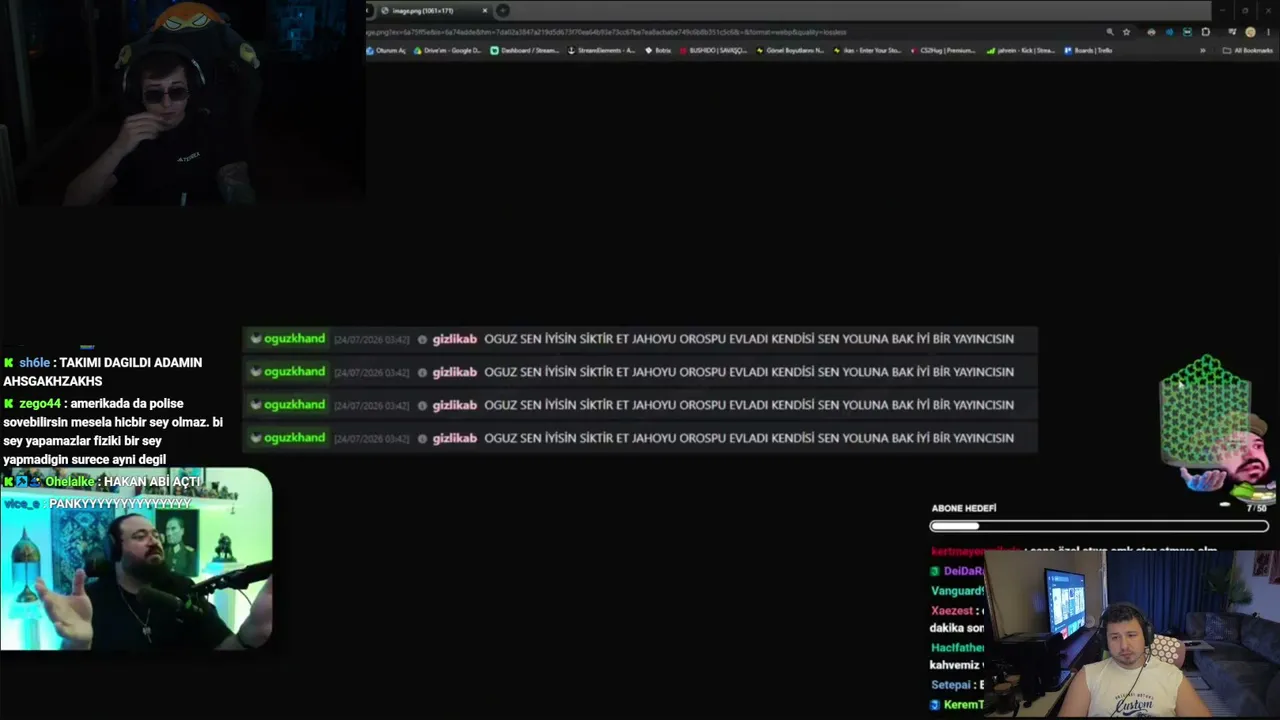Screen dimensions: 1280x720
Task: Click the bearded streamer webcam with microphone
Action: click(x=136, y=560)
